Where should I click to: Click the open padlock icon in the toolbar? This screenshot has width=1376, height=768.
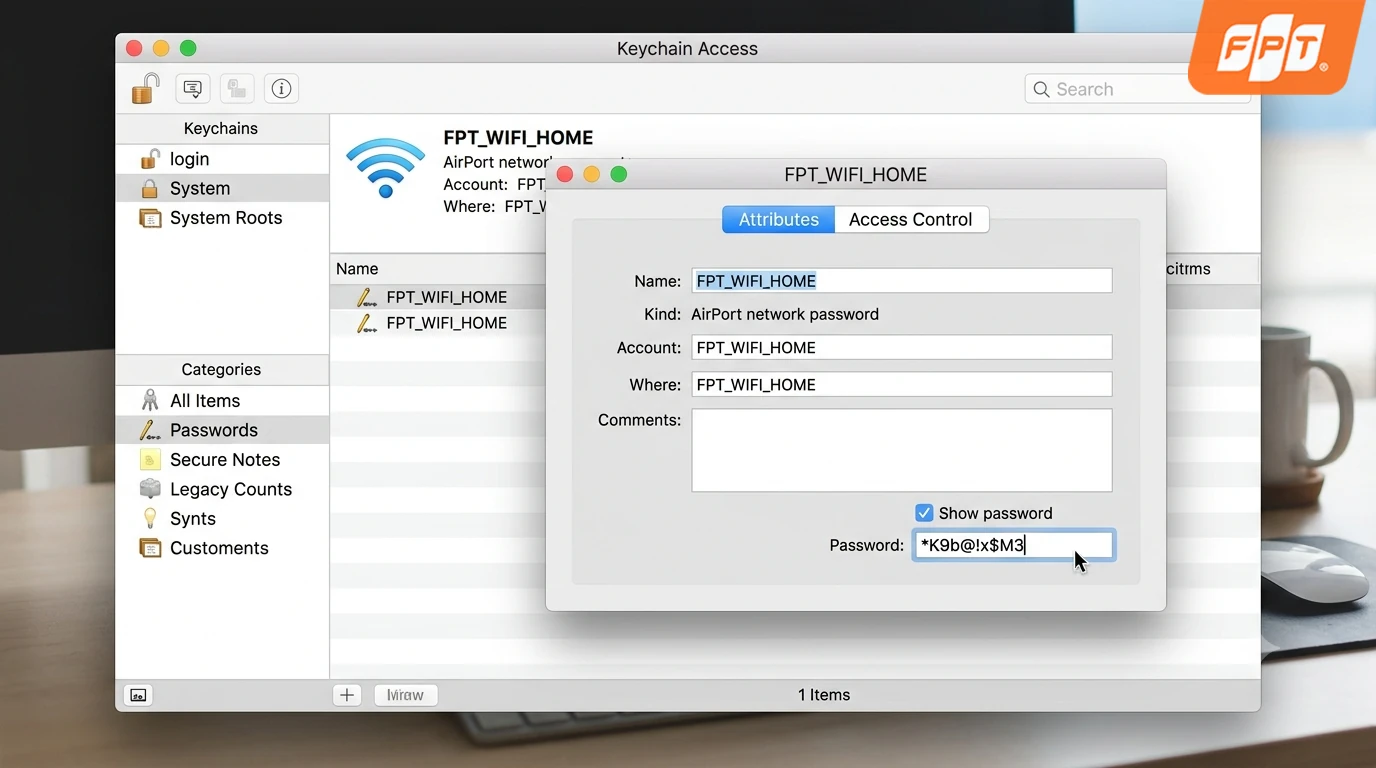tap(146, 89)
